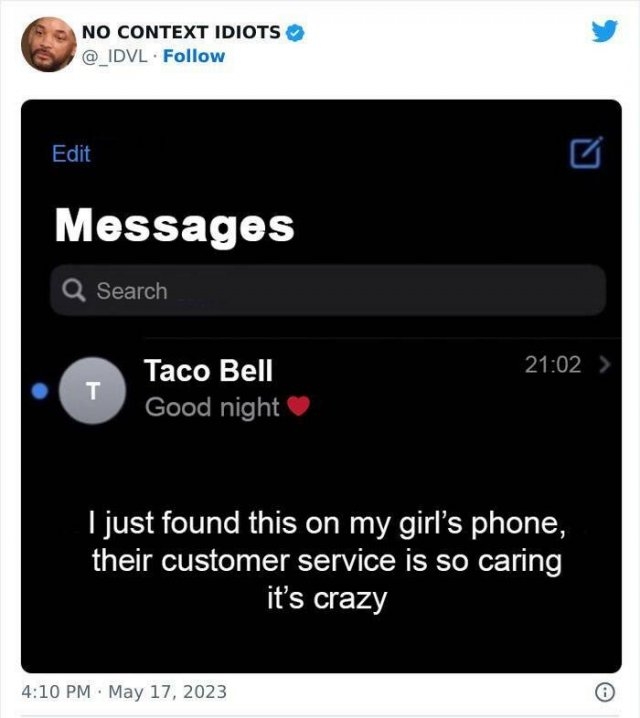The image size is (640, 718).
Task: Click the blue verified badge
Action: [x=295, y=33]
